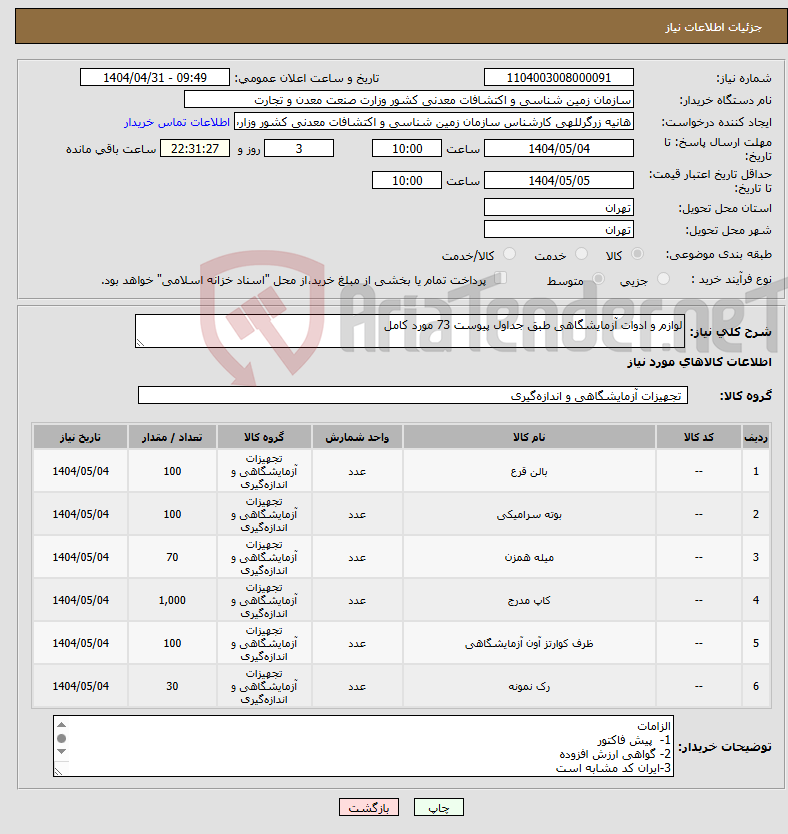This screenshot has height=834, width=788.
Task: Click the delivery city field تهران
Action: coord(559,229)
